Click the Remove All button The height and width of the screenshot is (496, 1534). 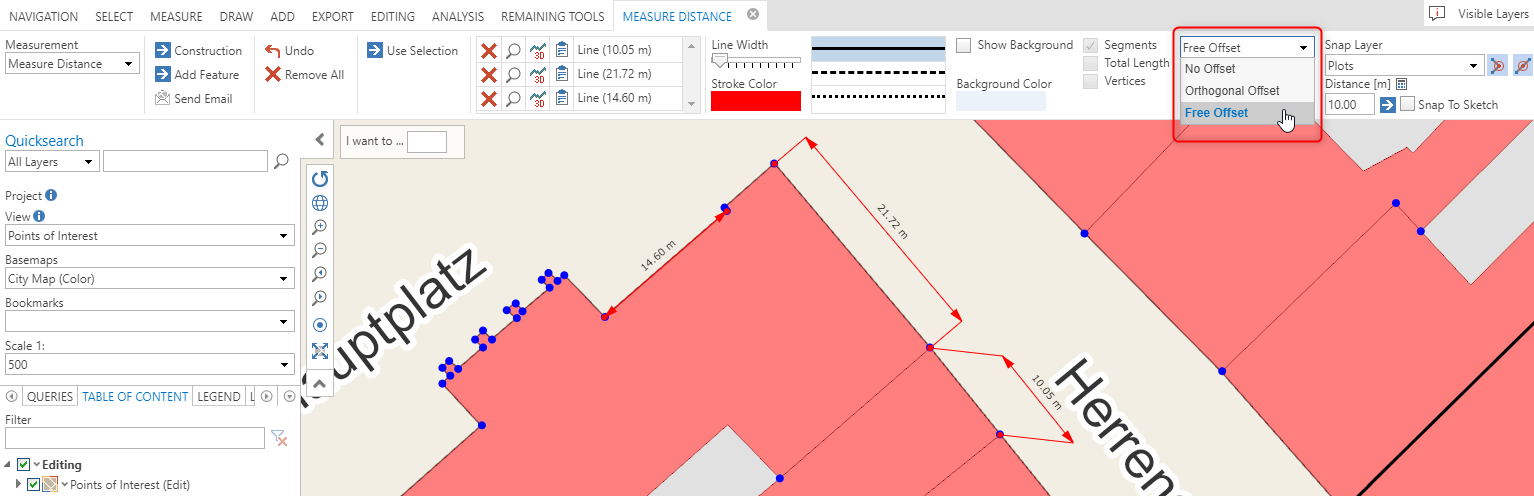(x=305, y=74)
